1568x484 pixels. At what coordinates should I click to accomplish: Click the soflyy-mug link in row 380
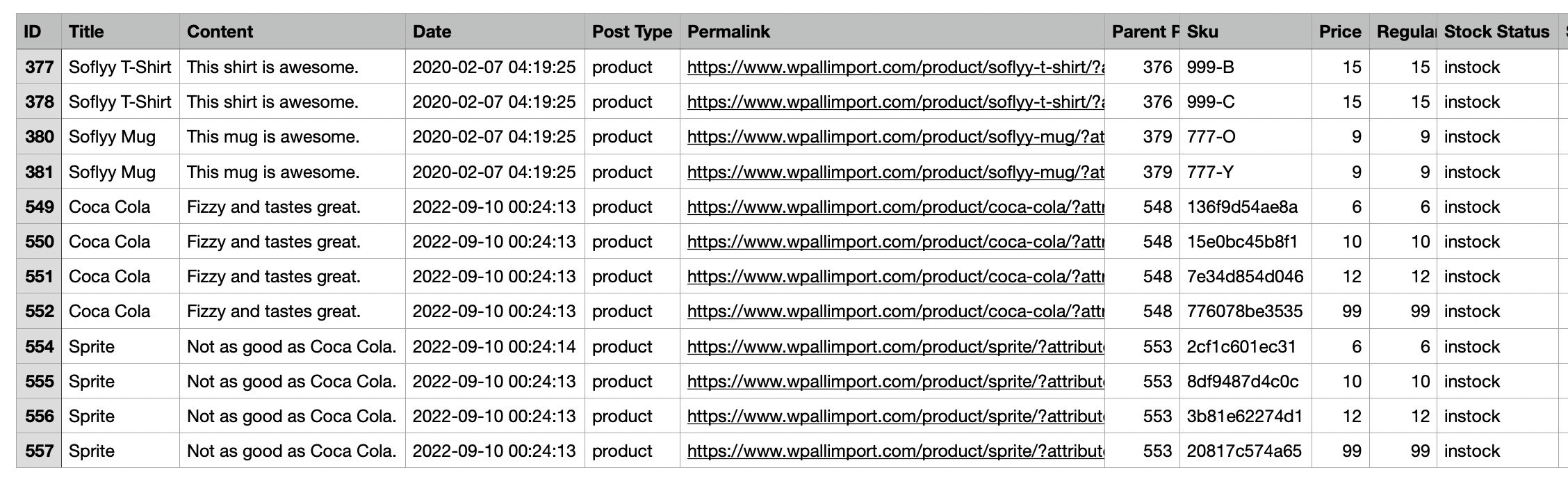pyautogui.click(x=895, y=137)
